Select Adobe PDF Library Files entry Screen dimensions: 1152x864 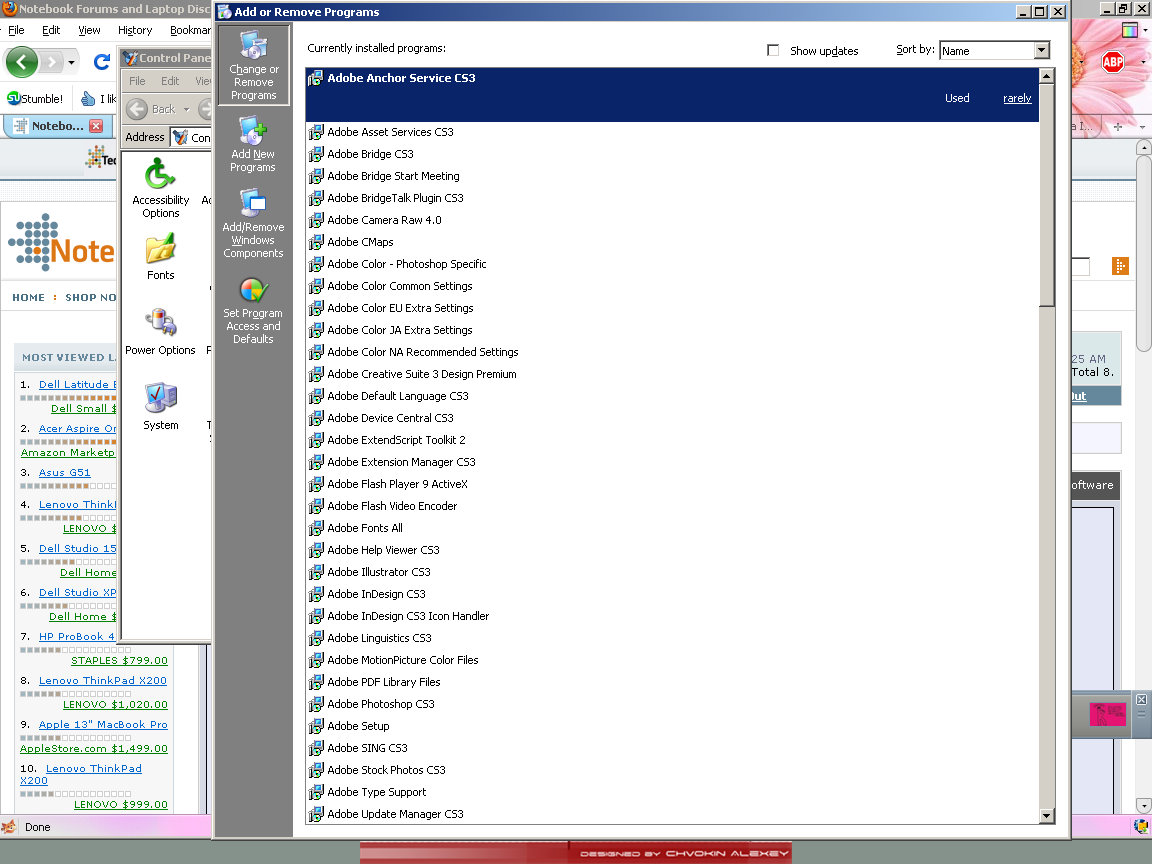coord(384,683)
